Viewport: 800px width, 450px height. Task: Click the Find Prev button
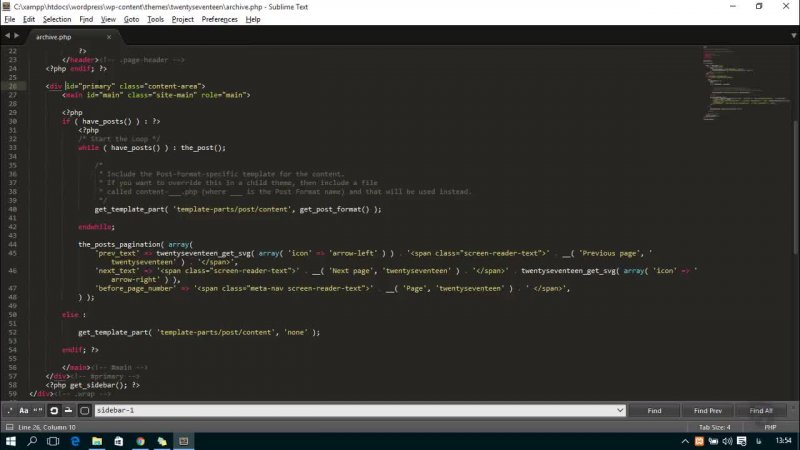coord(708,411)
